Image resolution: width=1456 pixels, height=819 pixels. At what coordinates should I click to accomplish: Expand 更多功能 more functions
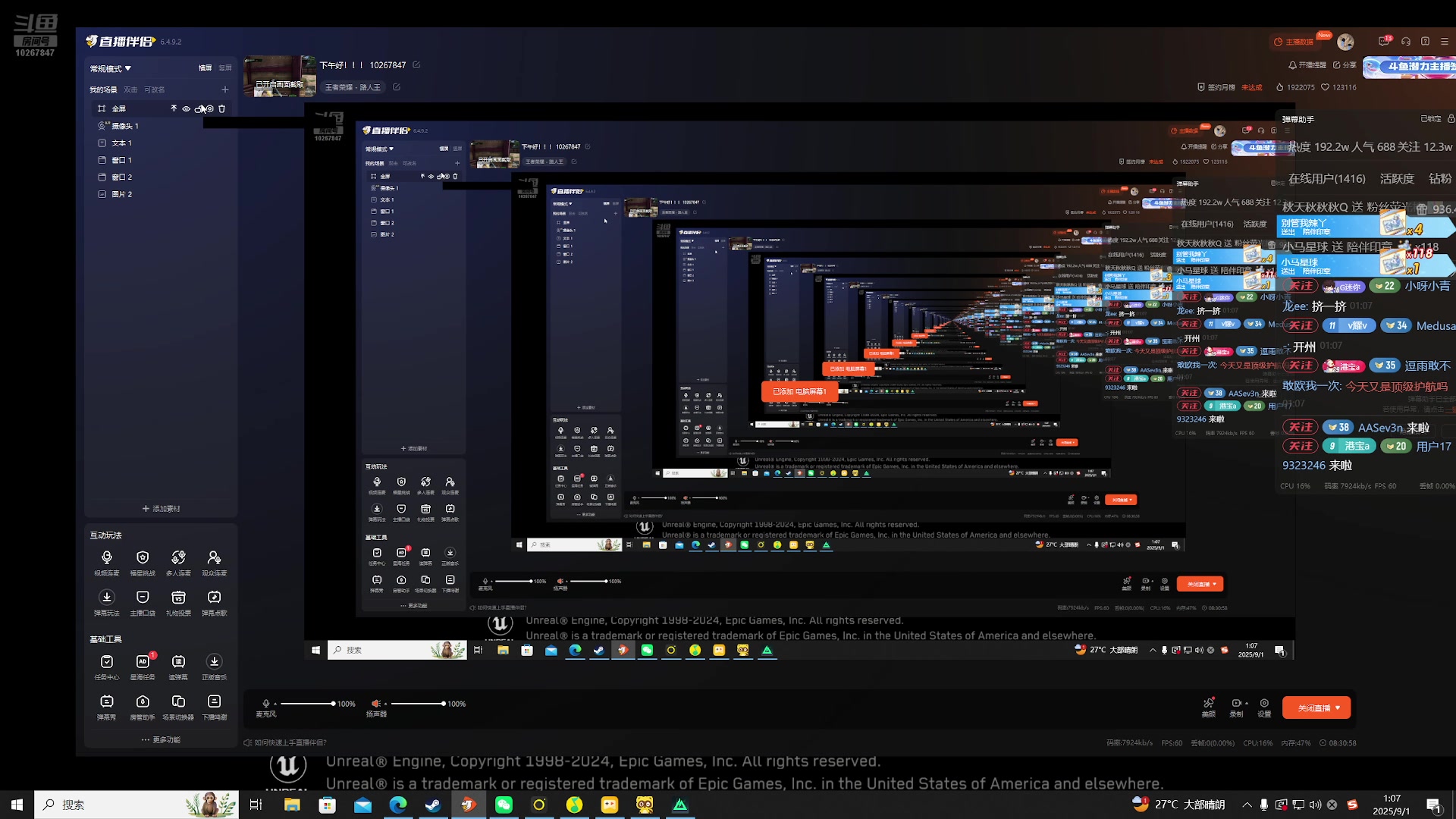pyautogui.click(x=161, y=739)
